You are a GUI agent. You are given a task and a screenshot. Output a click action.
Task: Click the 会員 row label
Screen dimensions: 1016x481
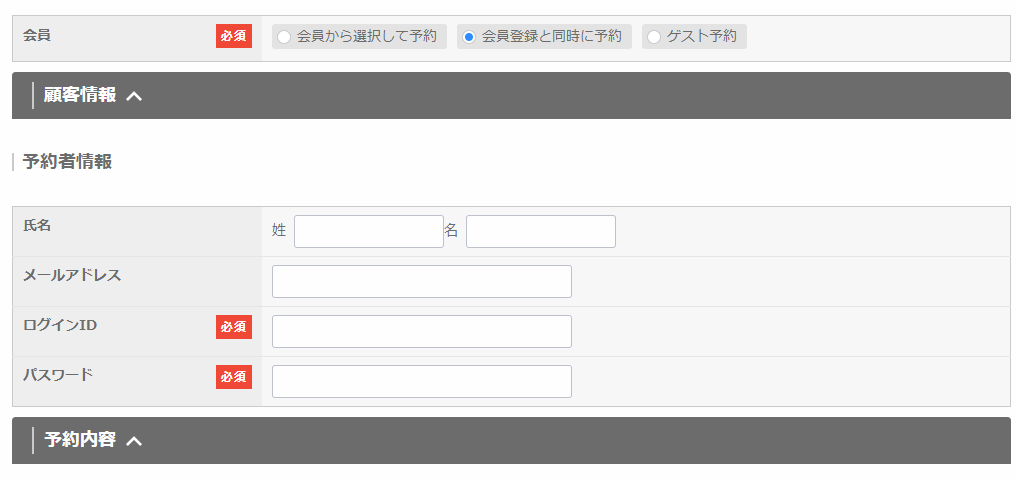click(37, 35)
